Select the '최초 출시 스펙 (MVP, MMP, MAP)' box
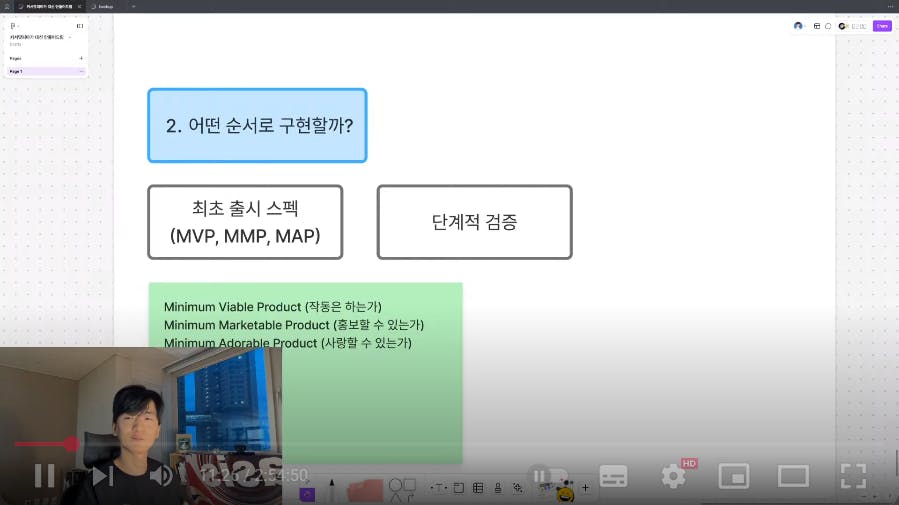Image resolution: width=899 pixels, height=505 pixels. tap(245, 222)
